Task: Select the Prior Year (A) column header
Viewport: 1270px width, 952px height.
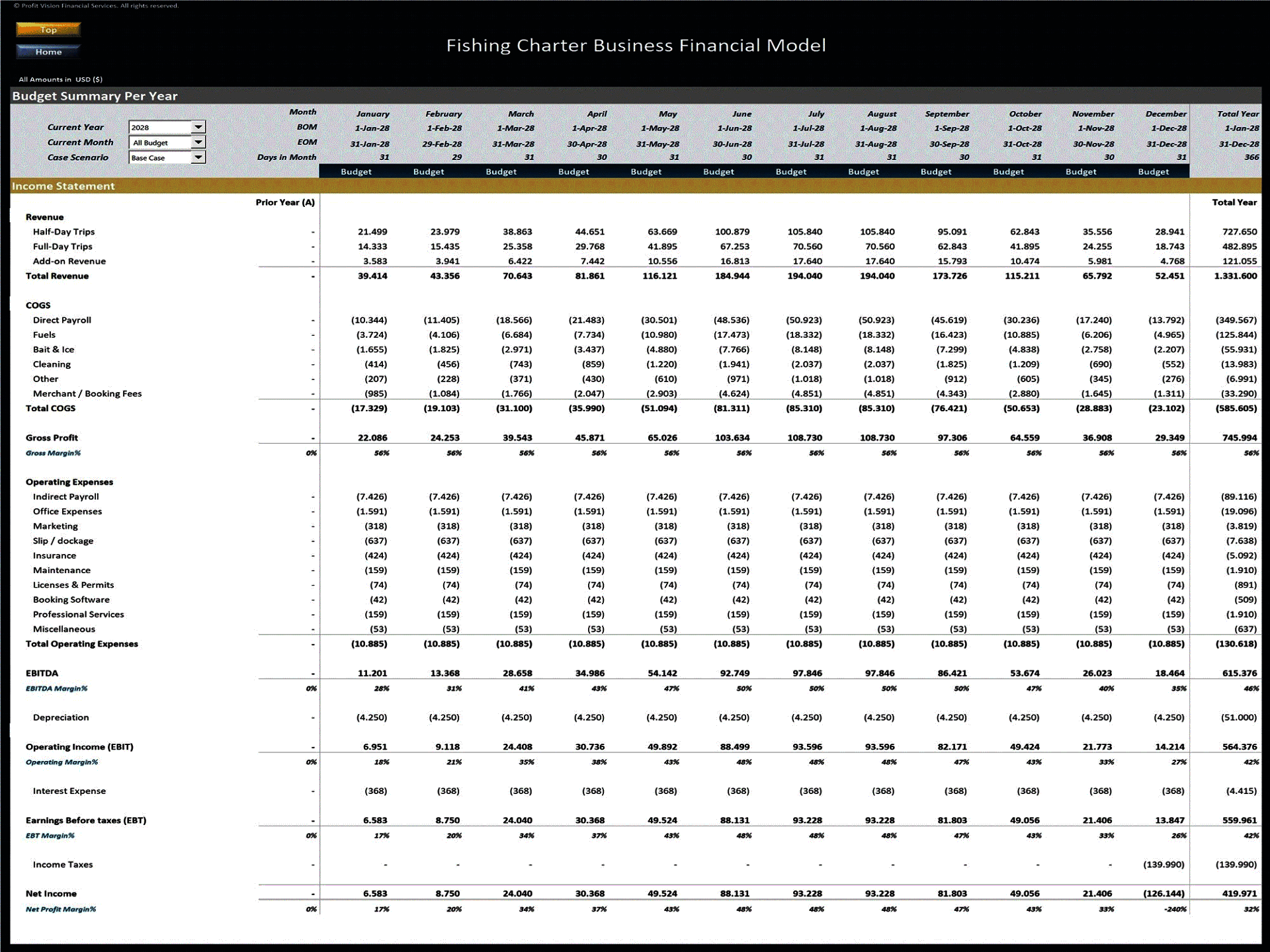Action: pos(285,202)
